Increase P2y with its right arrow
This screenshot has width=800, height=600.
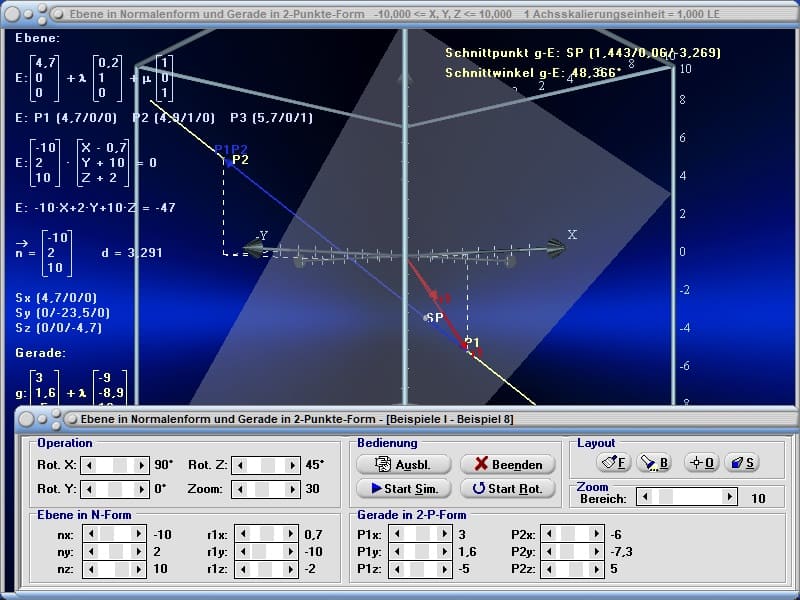(x=596, y=552)
